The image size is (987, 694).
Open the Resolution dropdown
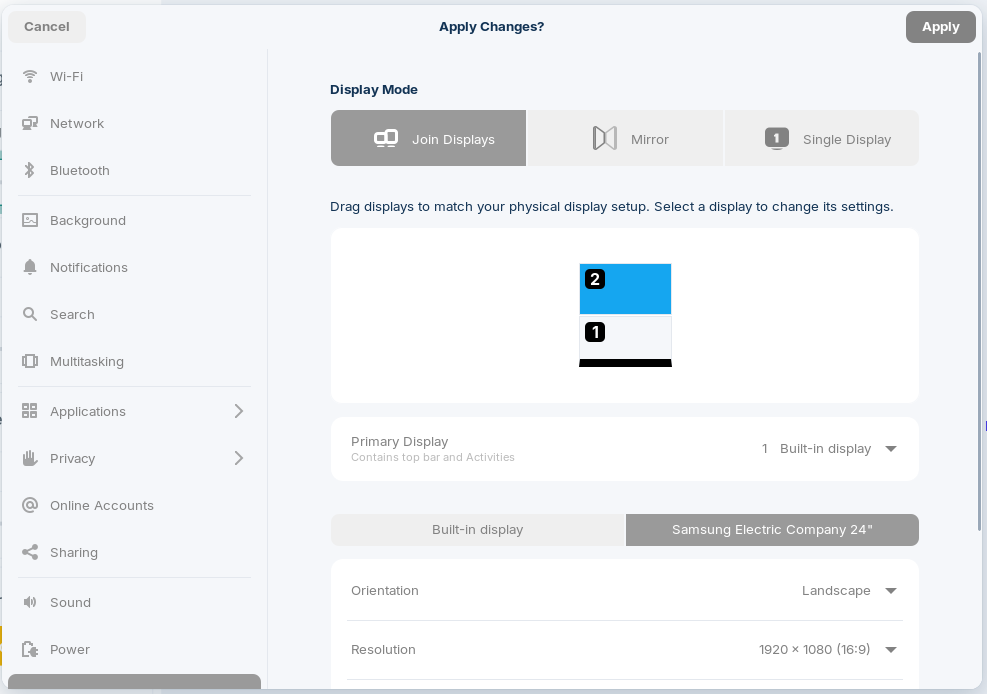tap(827, 649)
